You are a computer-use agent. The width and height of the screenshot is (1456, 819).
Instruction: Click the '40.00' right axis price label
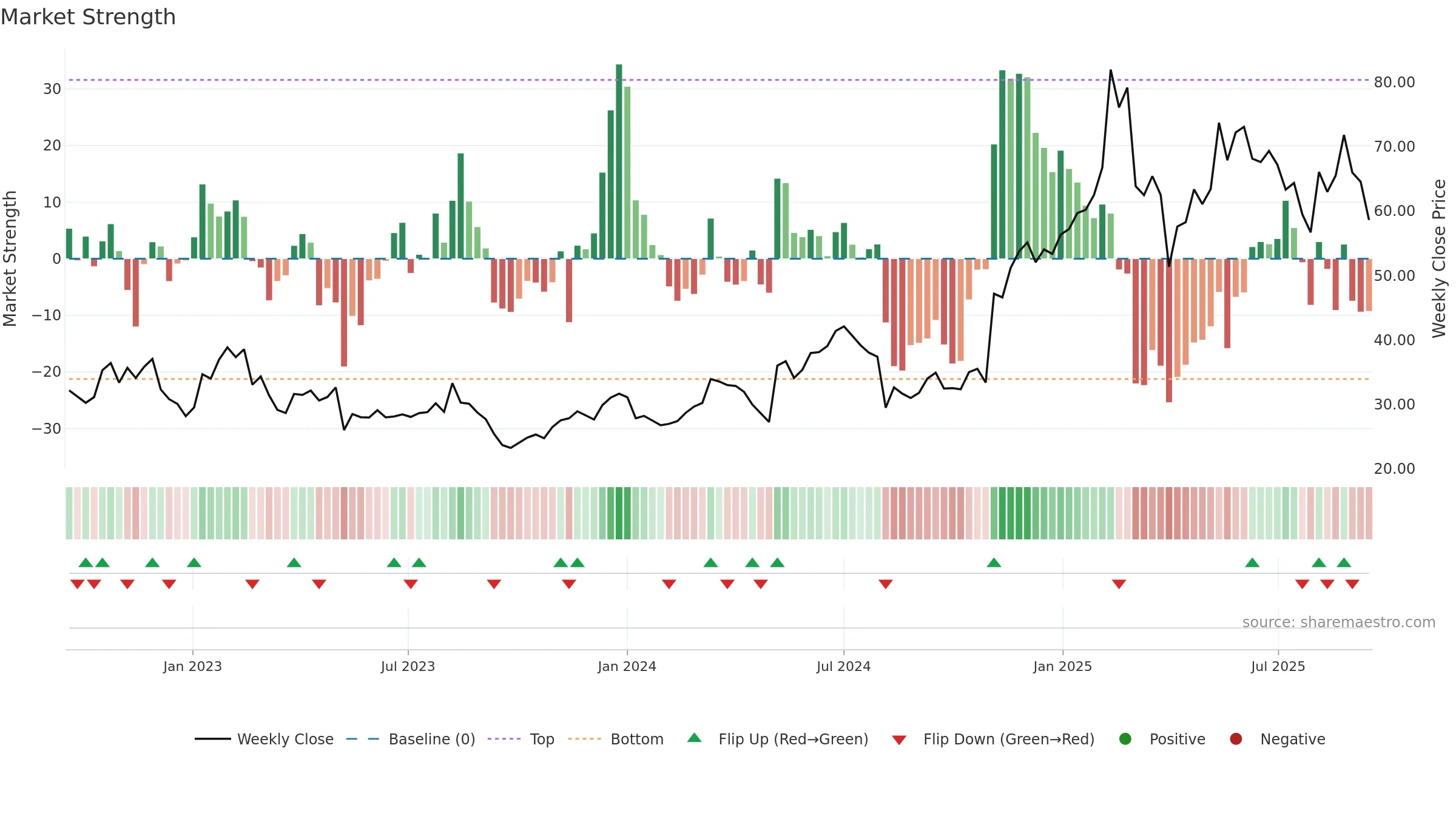pos(1394,340)
